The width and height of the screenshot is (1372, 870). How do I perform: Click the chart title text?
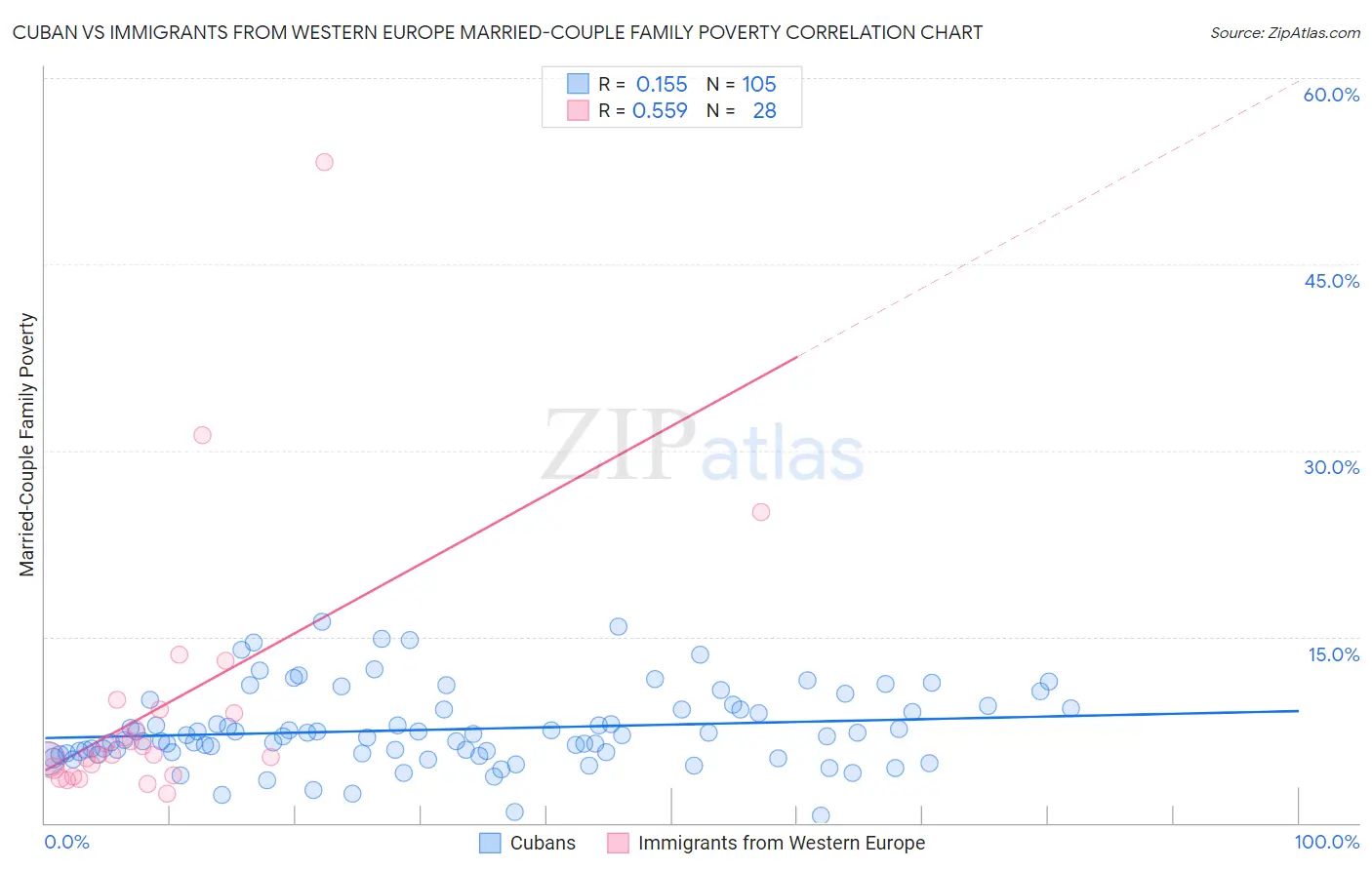click(x=497, y=32)
